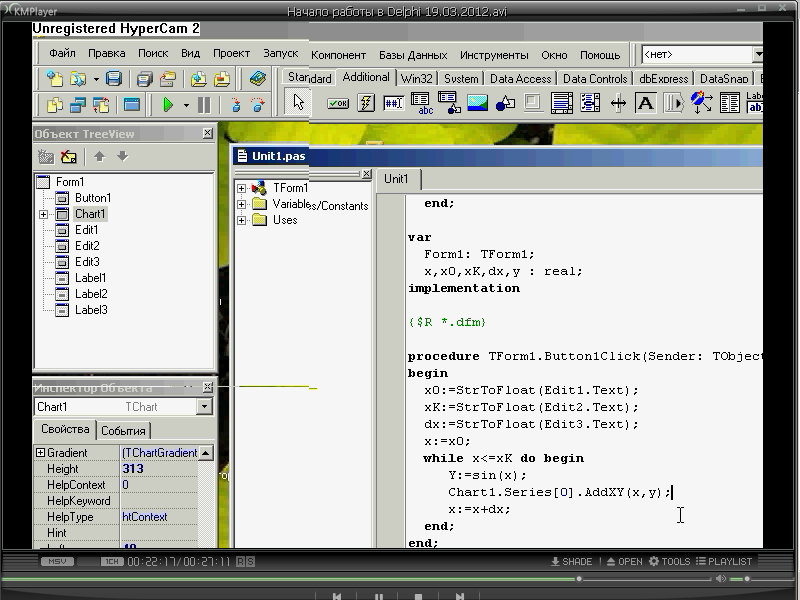Viewport: 800px width, 600px height.
Task: Expand the Chart1 node in Object TreeView
Action: pos(43,214)
